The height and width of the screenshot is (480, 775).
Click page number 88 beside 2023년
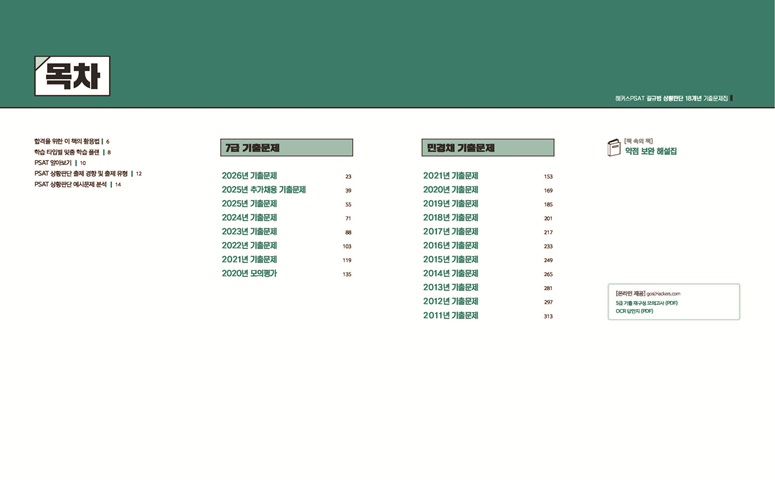click(348, 232)
